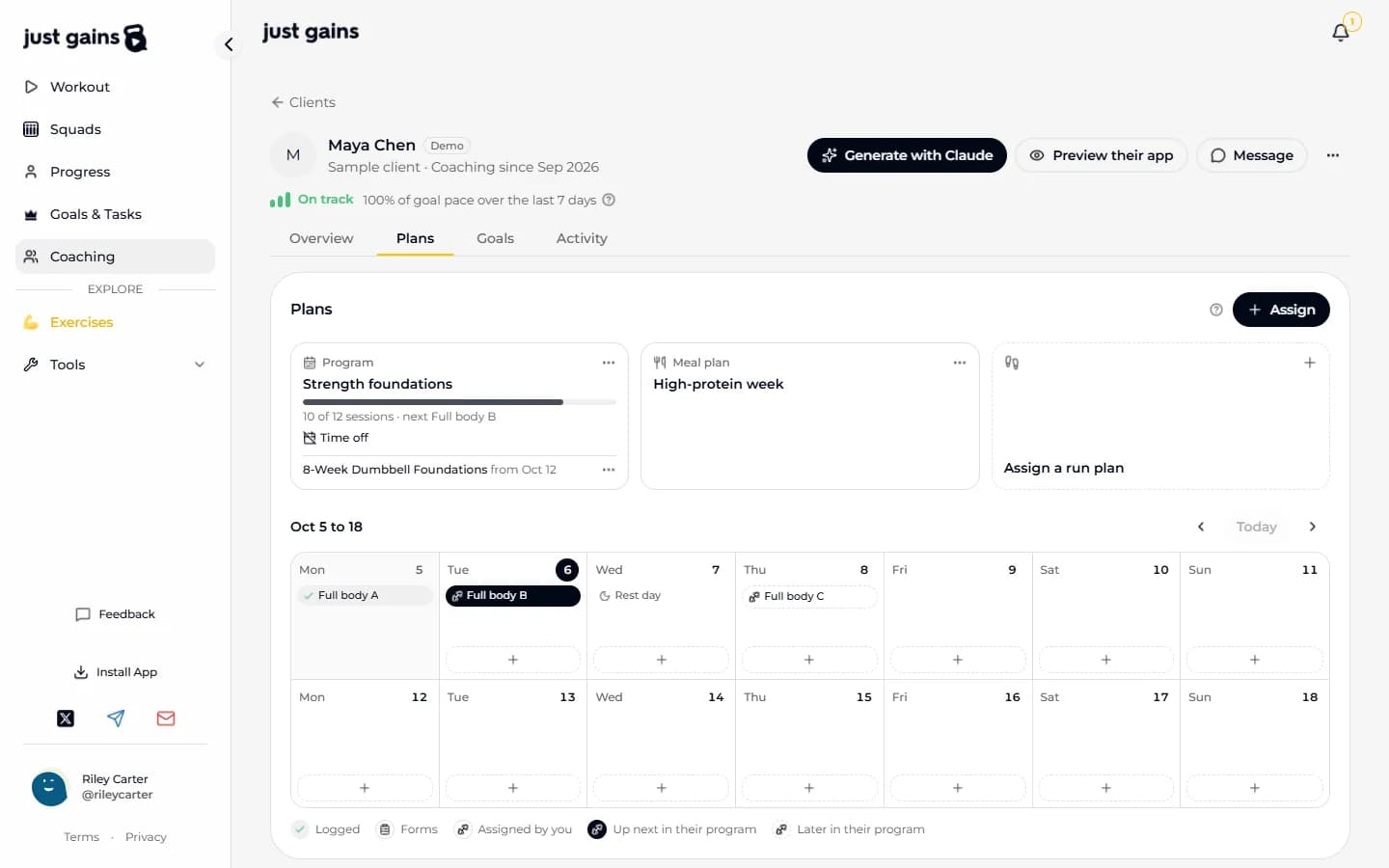Click the Riley Carter profile avatar

coord(49,788)
